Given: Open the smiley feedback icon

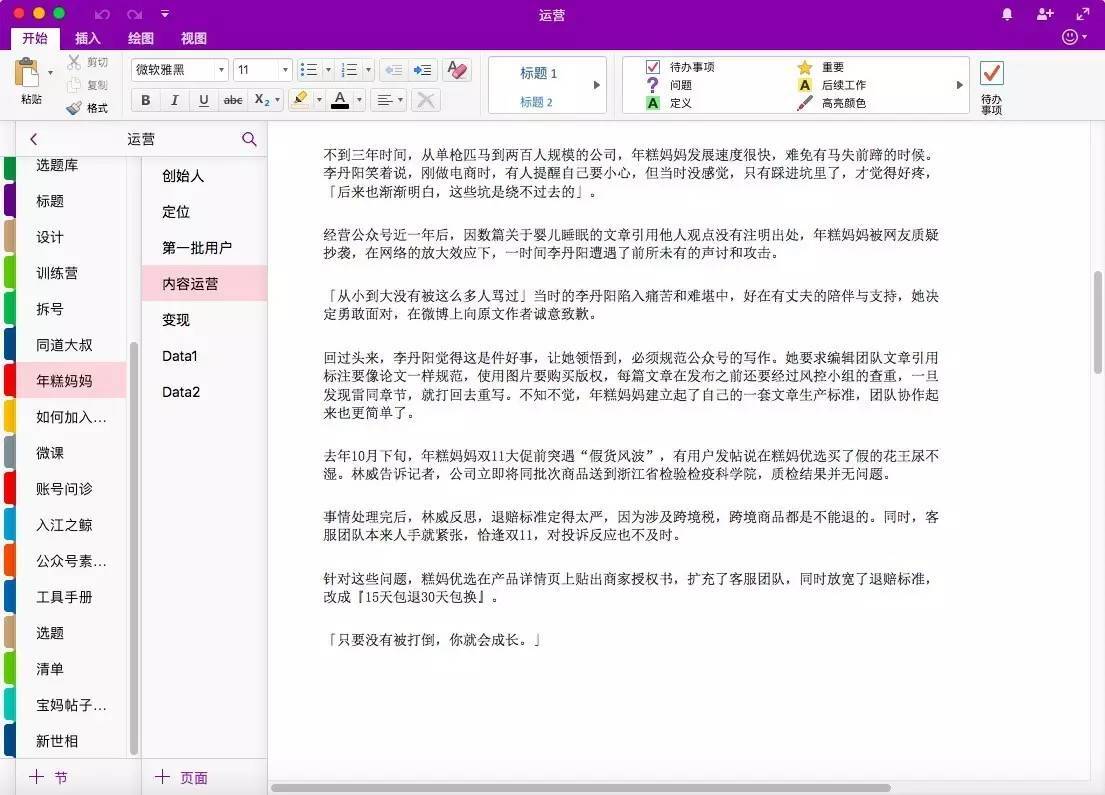Looking at the screenshot, I should coord(1070,37).
